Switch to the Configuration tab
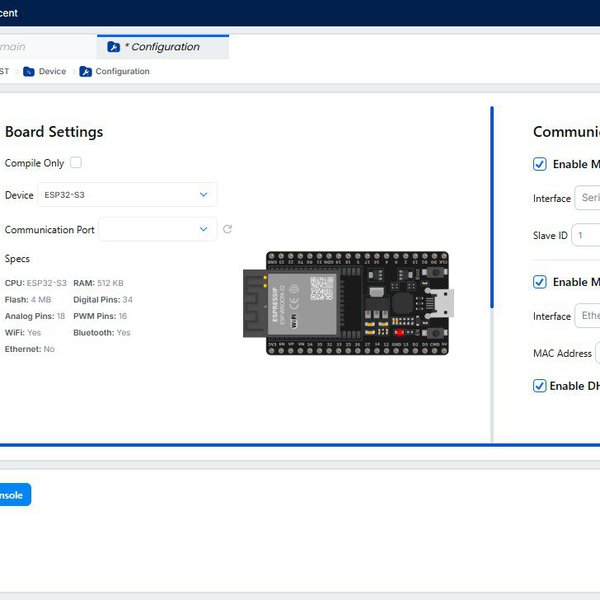Viewport: 600px width, 600px height. click(x=163, y=47)
